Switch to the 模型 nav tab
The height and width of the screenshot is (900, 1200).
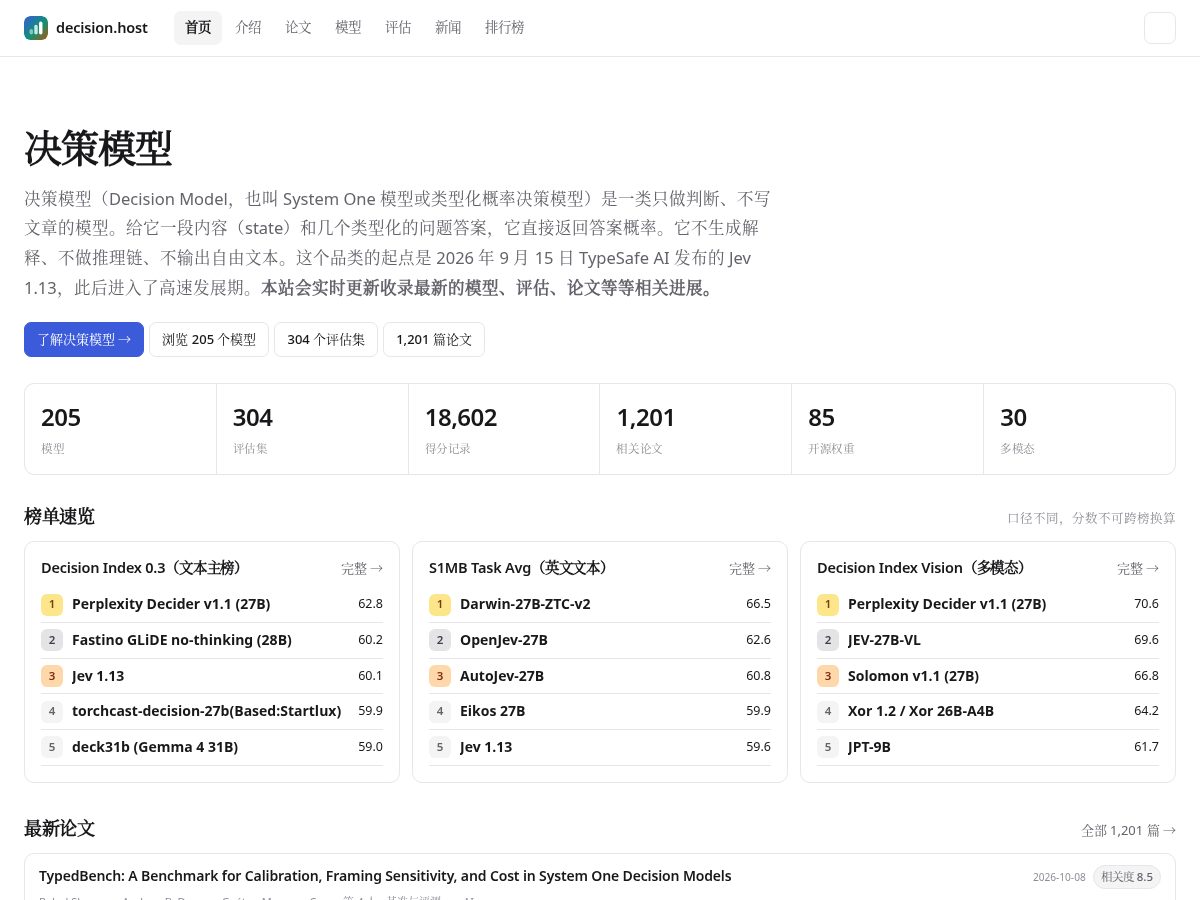click(348, 28)
